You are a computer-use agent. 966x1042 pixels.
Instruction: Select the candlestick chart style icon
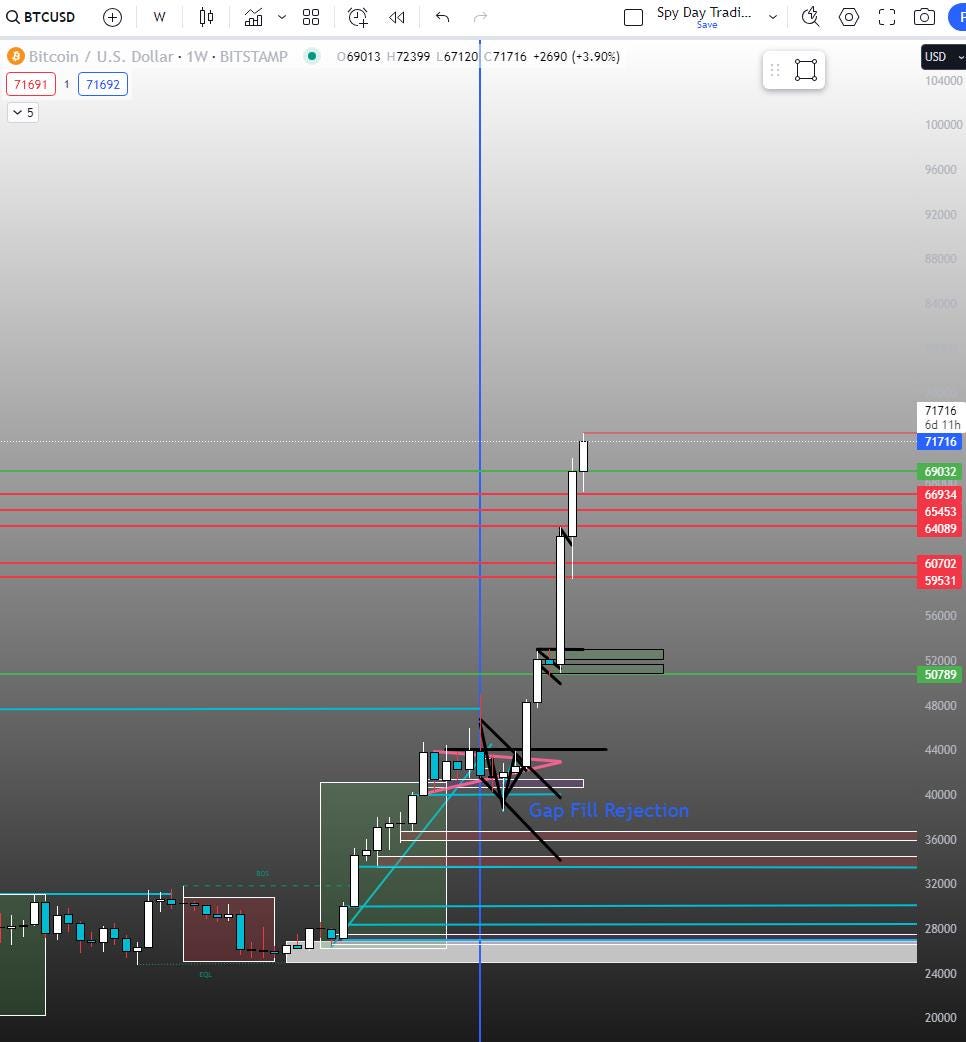(206, 17)
